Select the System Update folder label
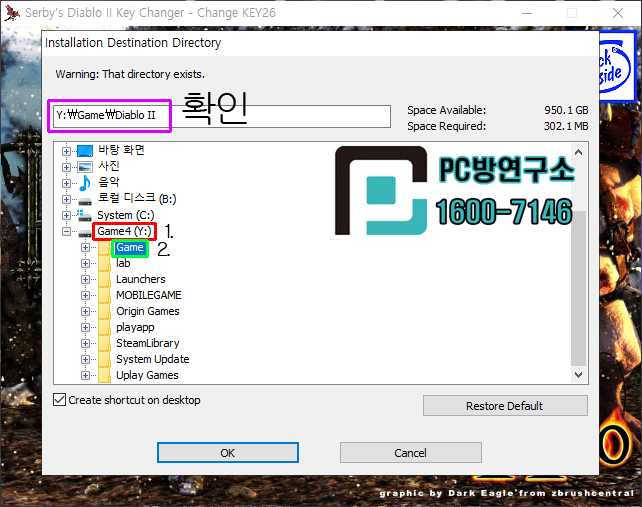The height and width of the screenshot is (507, 642). [x=153, y=359]
